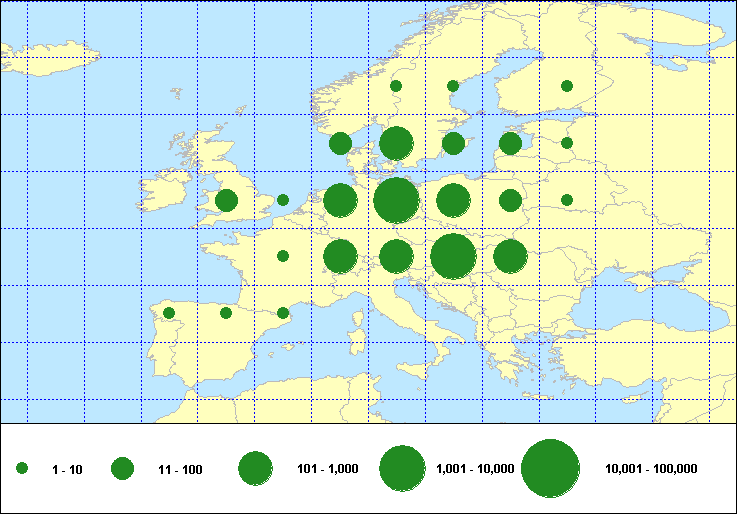Click the small dot in central France
The width and height of the screenshot is (737, 514).
283,256
